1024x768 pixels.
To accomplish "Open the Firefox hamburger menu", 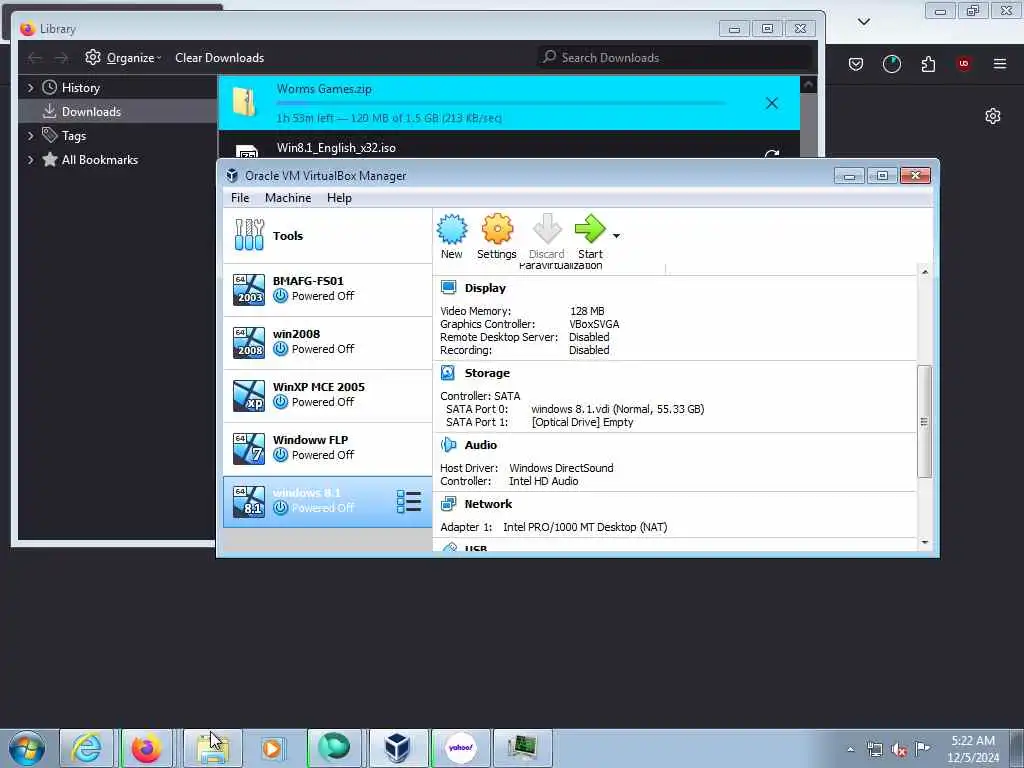I will point(1000,64).
